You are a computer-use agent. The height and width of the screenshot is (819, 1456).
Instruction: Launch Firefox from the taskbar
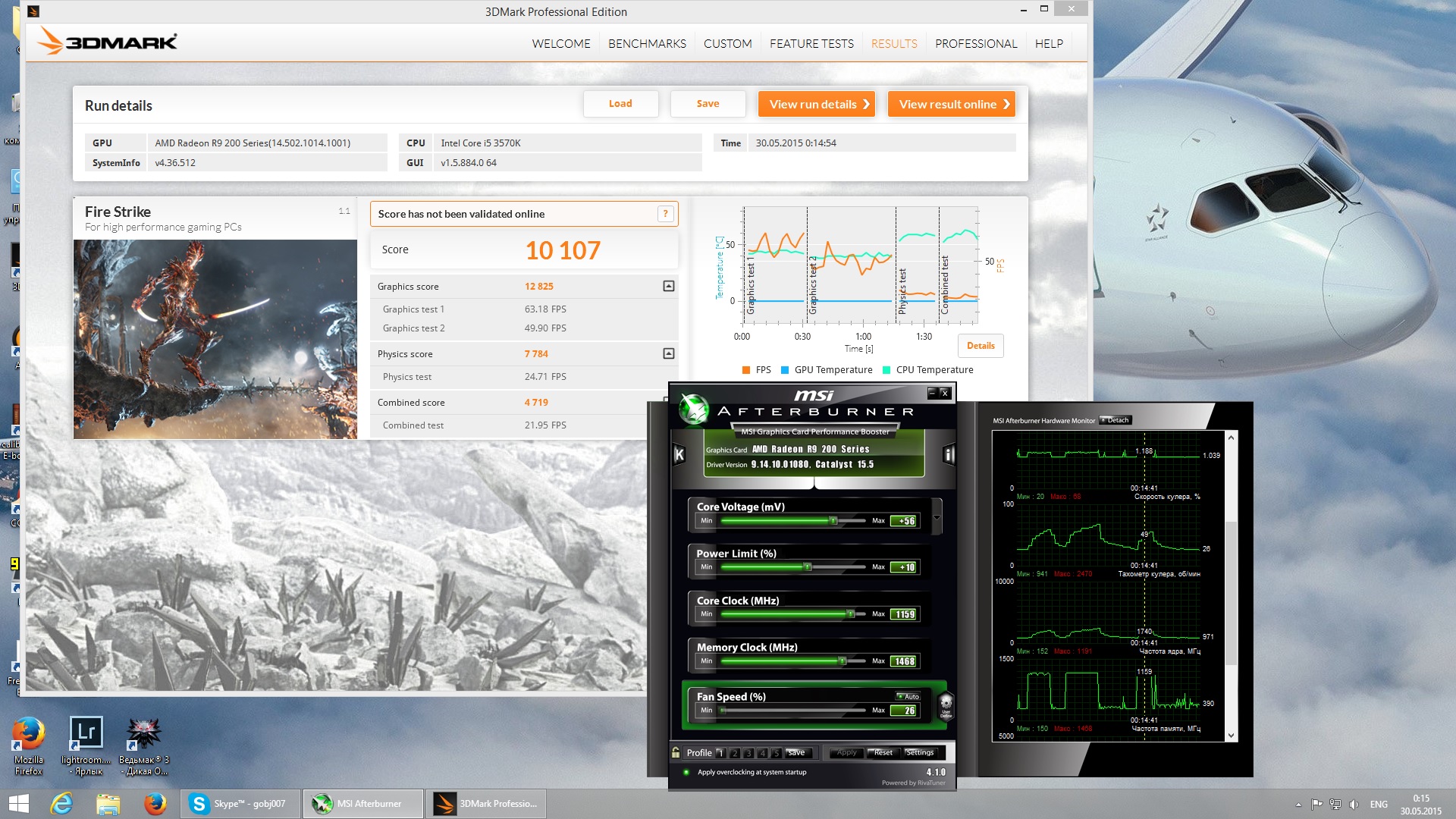(155, 804)
